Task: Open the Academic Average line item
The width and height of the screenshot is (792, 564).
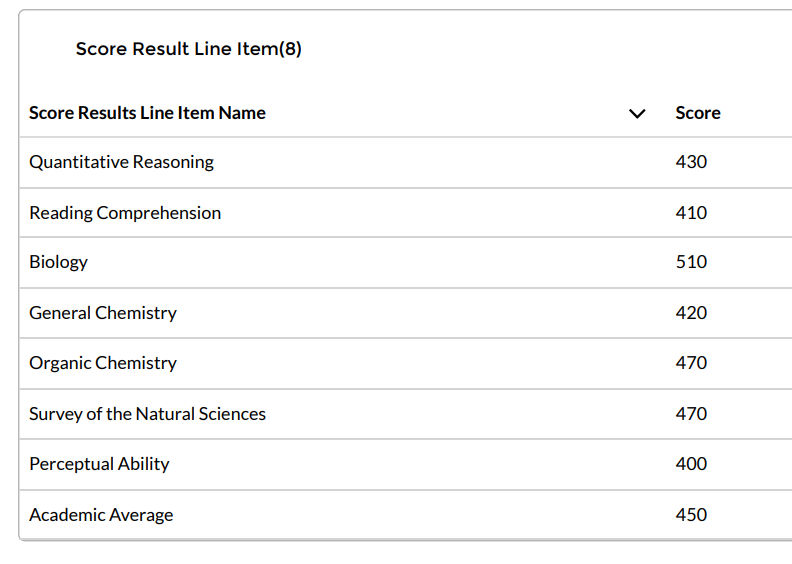Action: point(101,515)
